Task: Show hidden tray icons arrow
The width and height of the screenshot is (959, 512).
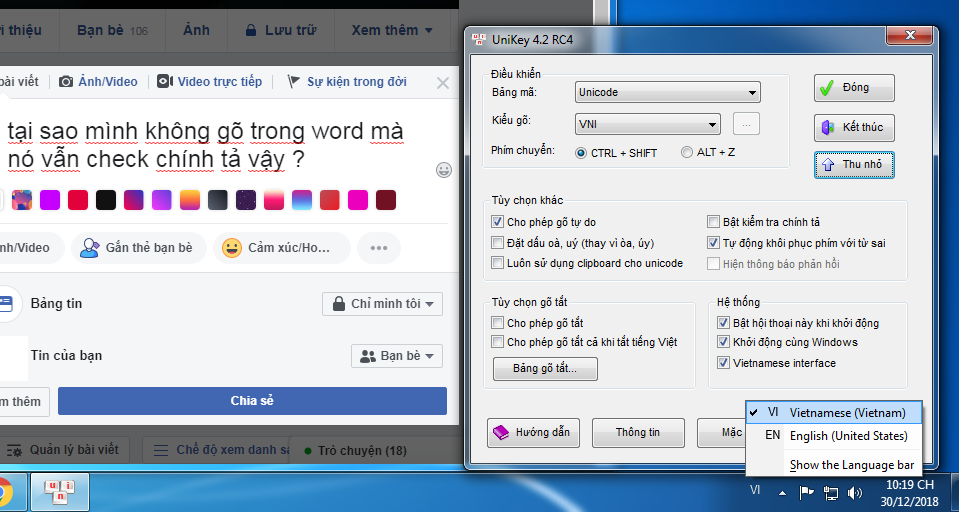Action: coord(782,492)
